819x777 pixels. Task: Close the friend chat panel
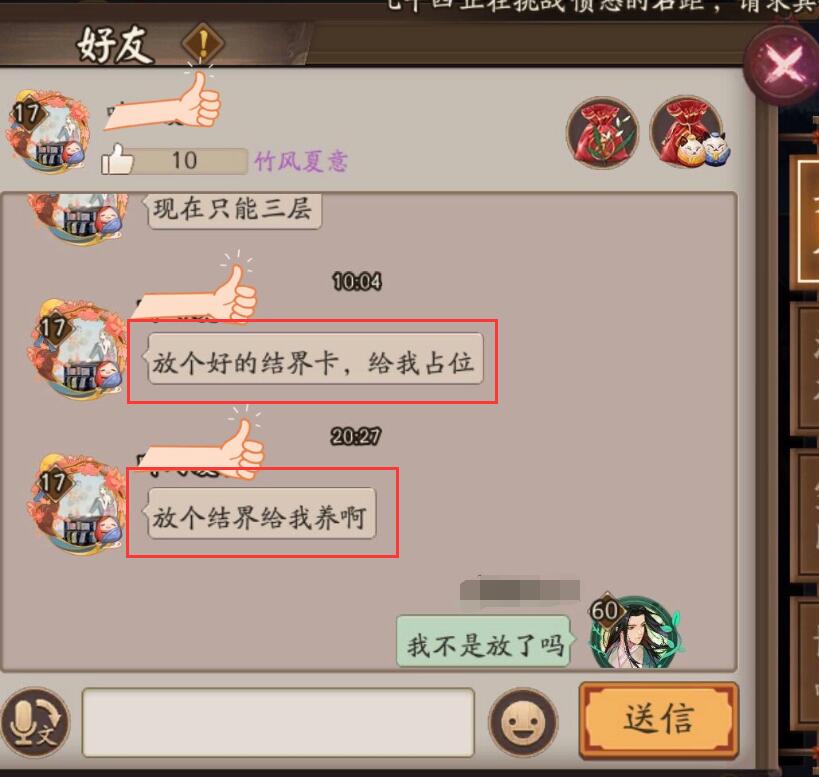coord(782,65)
